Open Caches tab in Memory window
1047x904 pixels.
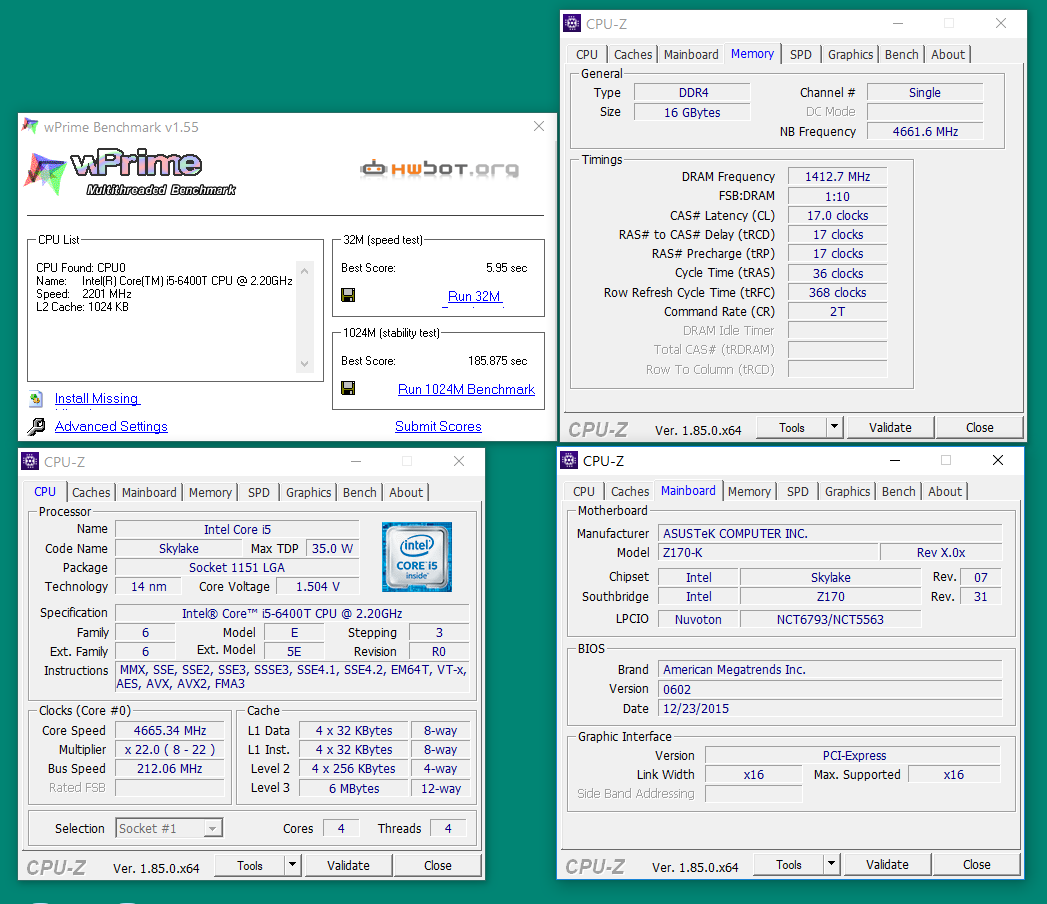point(633,55)
